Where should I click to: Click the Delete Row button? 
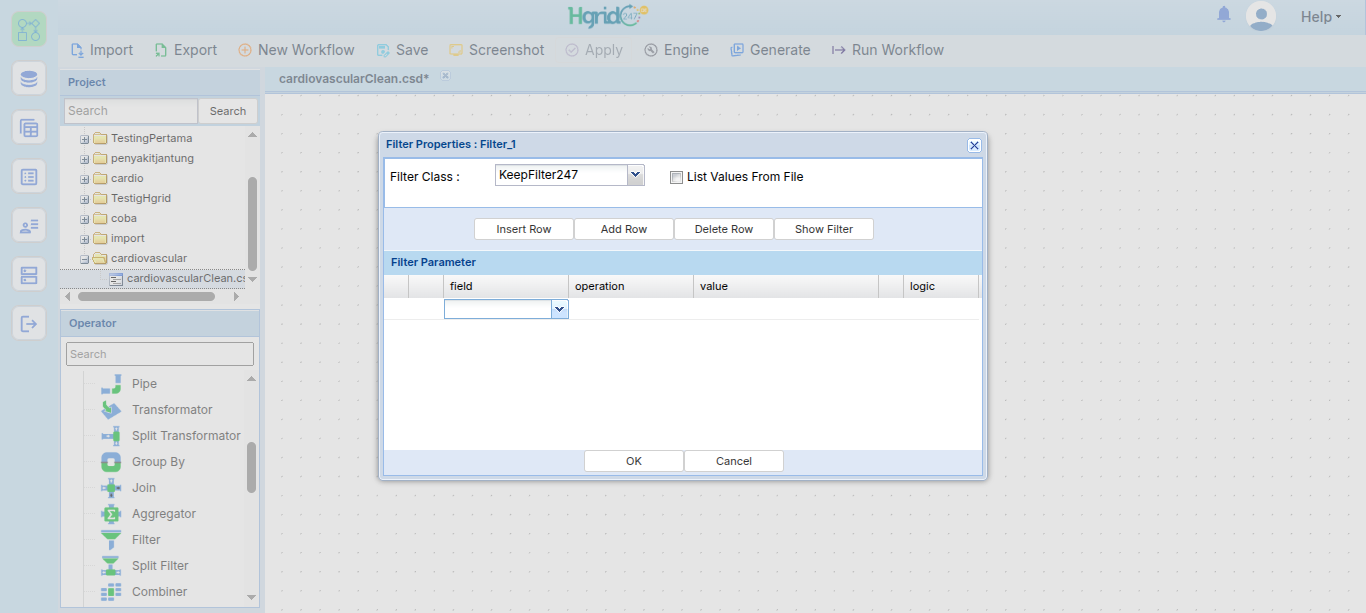pyautogui.click(x=724, y=229)
